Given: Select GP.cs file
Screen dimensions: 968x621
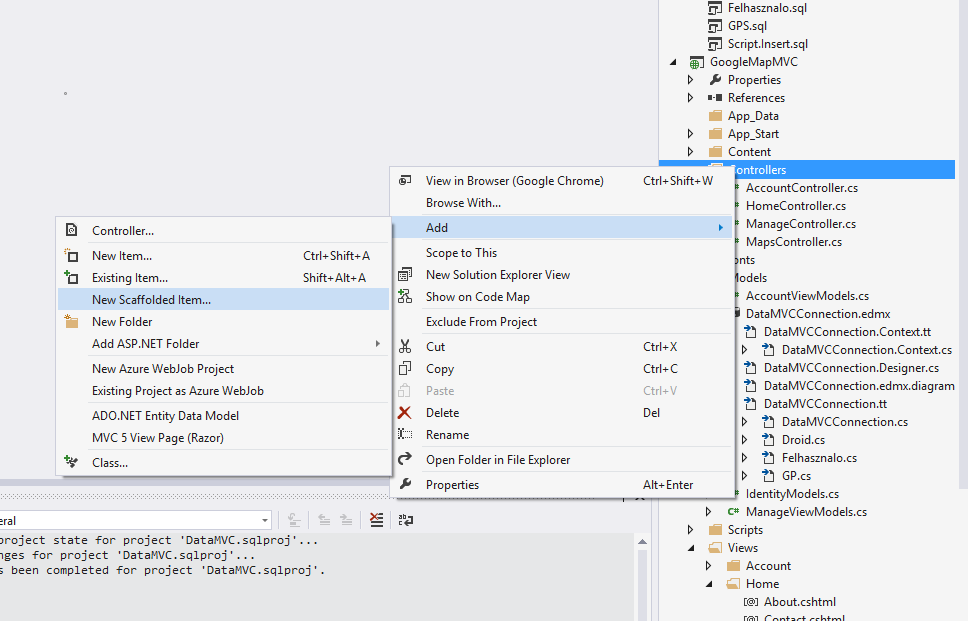Looking at the screenshot, I should (x=796, y=475).
